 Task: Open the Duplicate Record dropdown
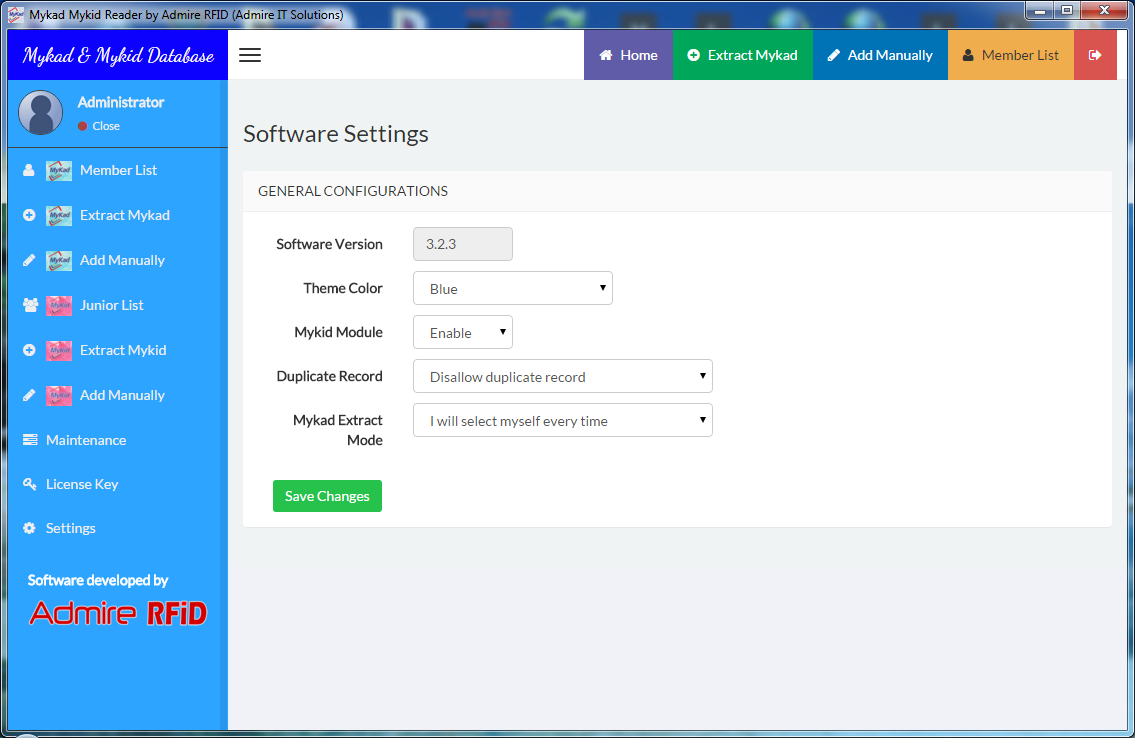coord(562,377)
